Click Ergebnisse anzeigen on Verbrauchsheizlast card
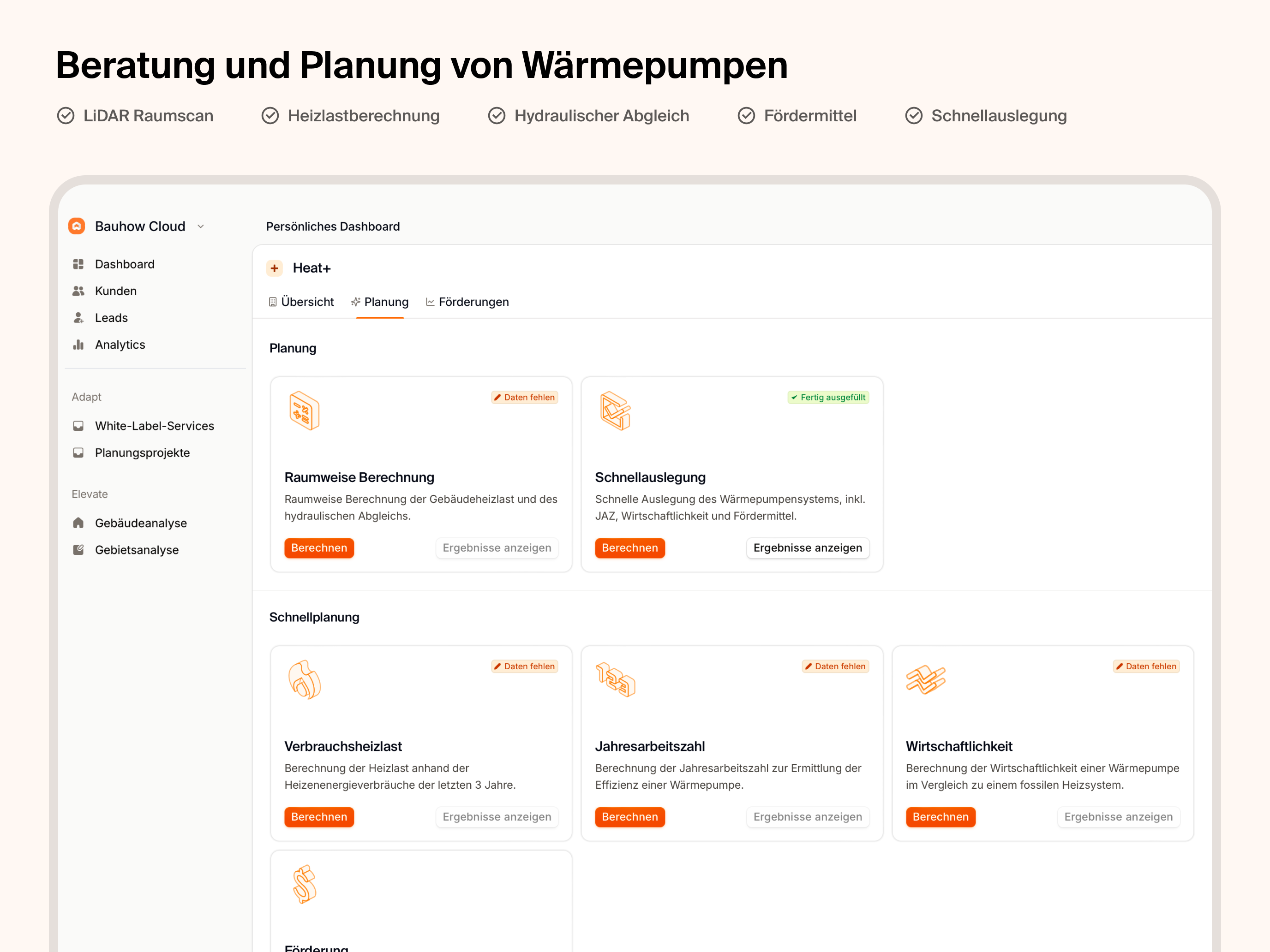 [x=497, y=817]
